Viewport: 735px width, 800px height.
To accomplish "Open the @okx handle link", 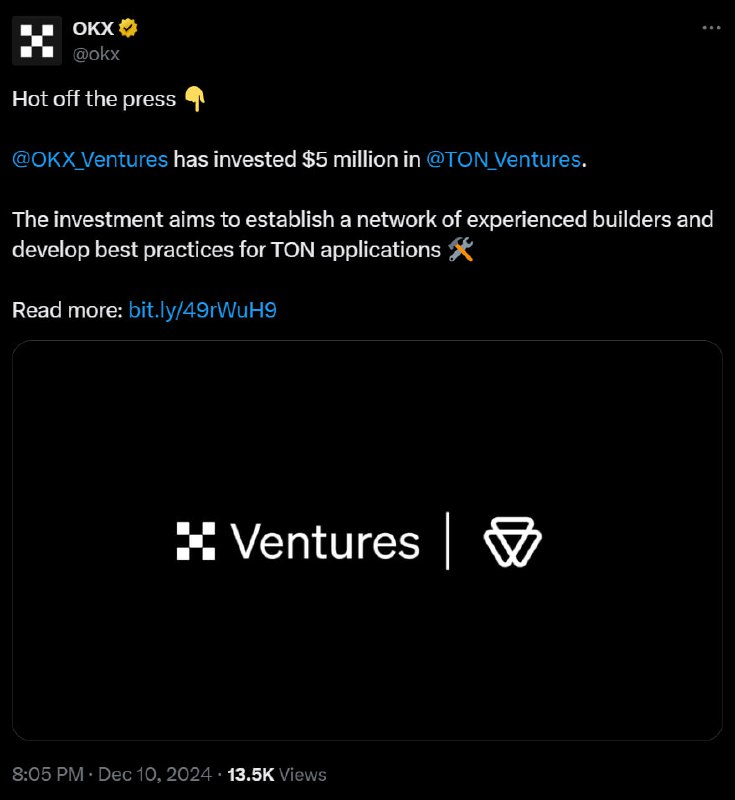I will click(96, 54).
